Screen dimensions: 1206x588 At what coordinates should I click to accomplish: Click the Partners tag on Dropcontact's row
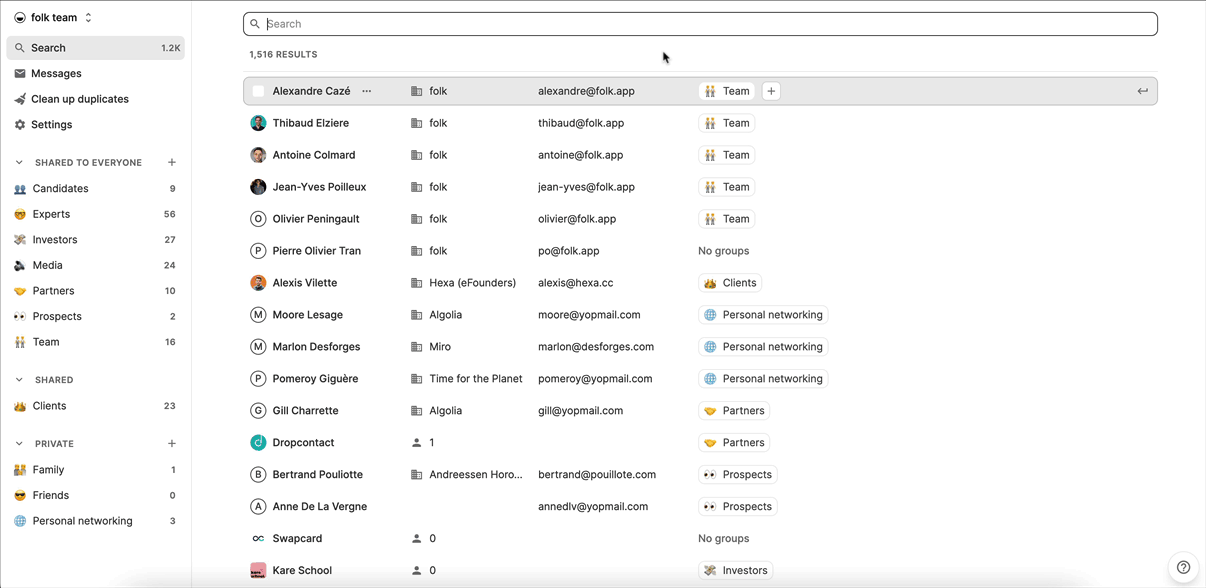point(733,443)
